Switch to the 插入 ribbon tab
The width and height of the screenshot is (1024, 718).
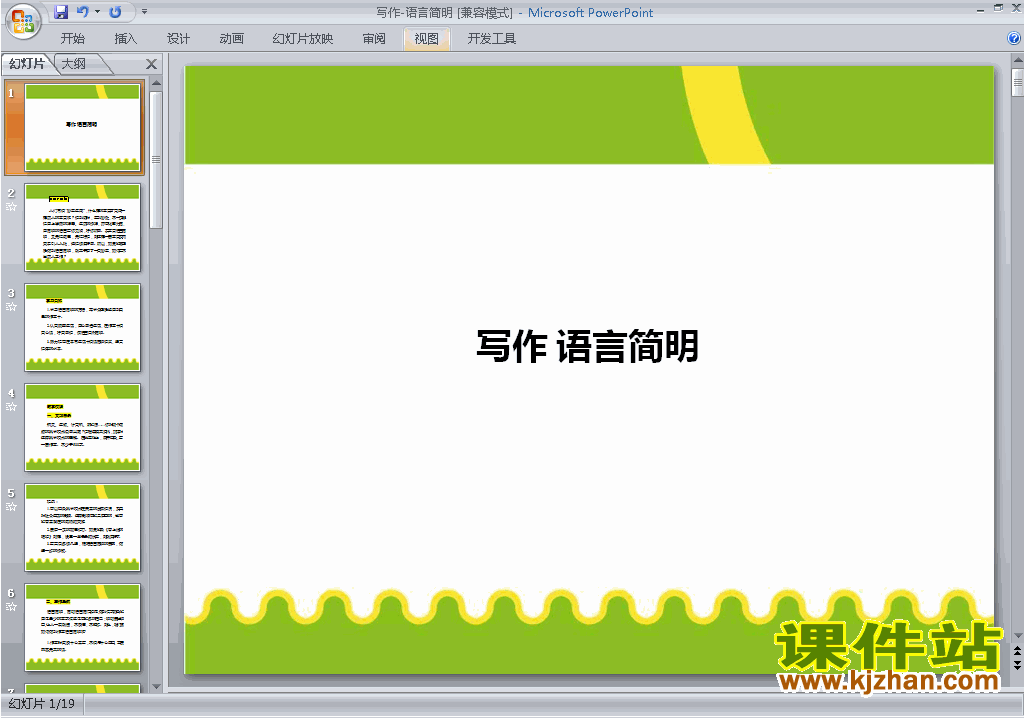click(x=125, y=39)
